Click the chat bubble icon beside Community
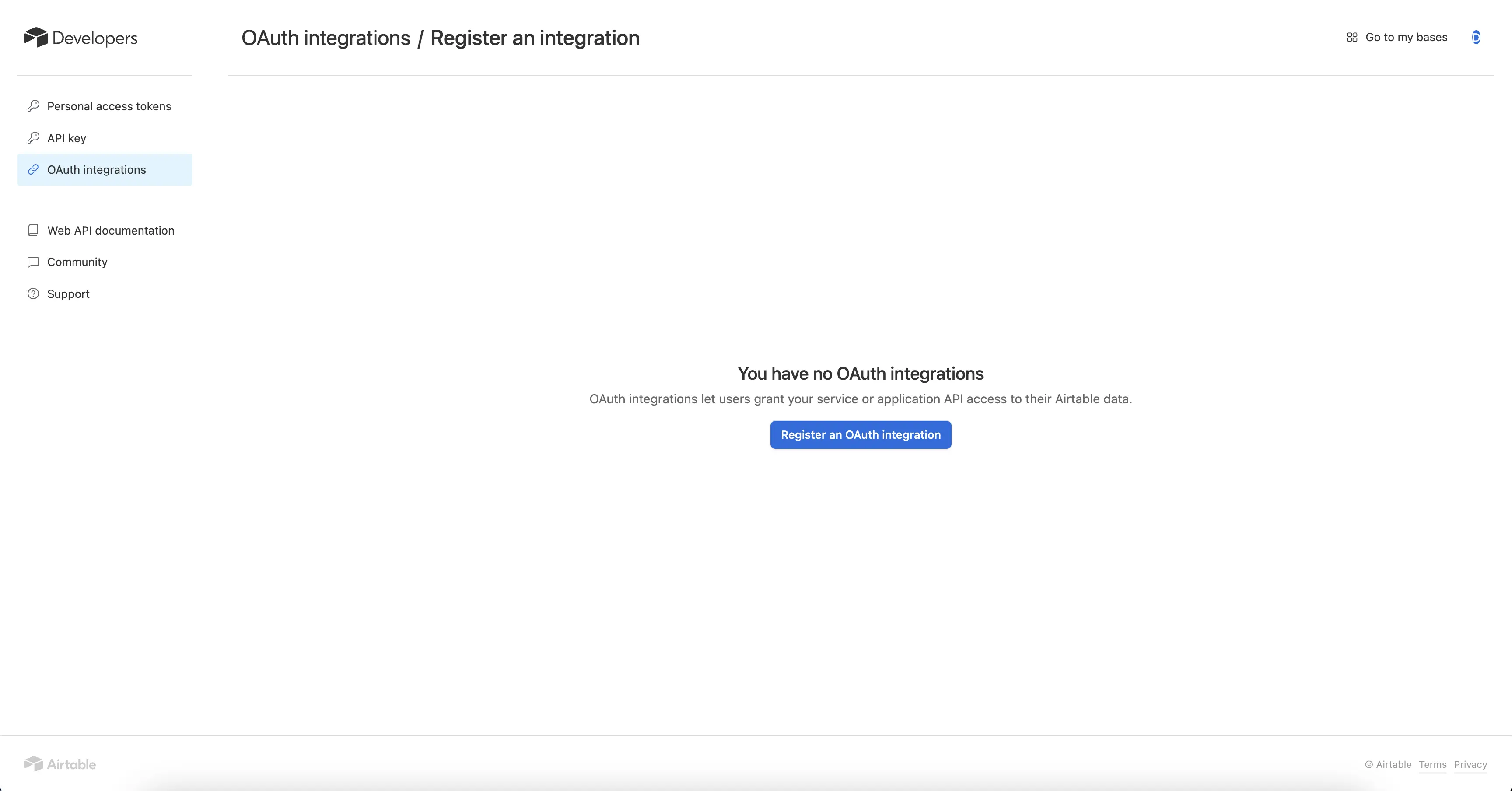 33,262
